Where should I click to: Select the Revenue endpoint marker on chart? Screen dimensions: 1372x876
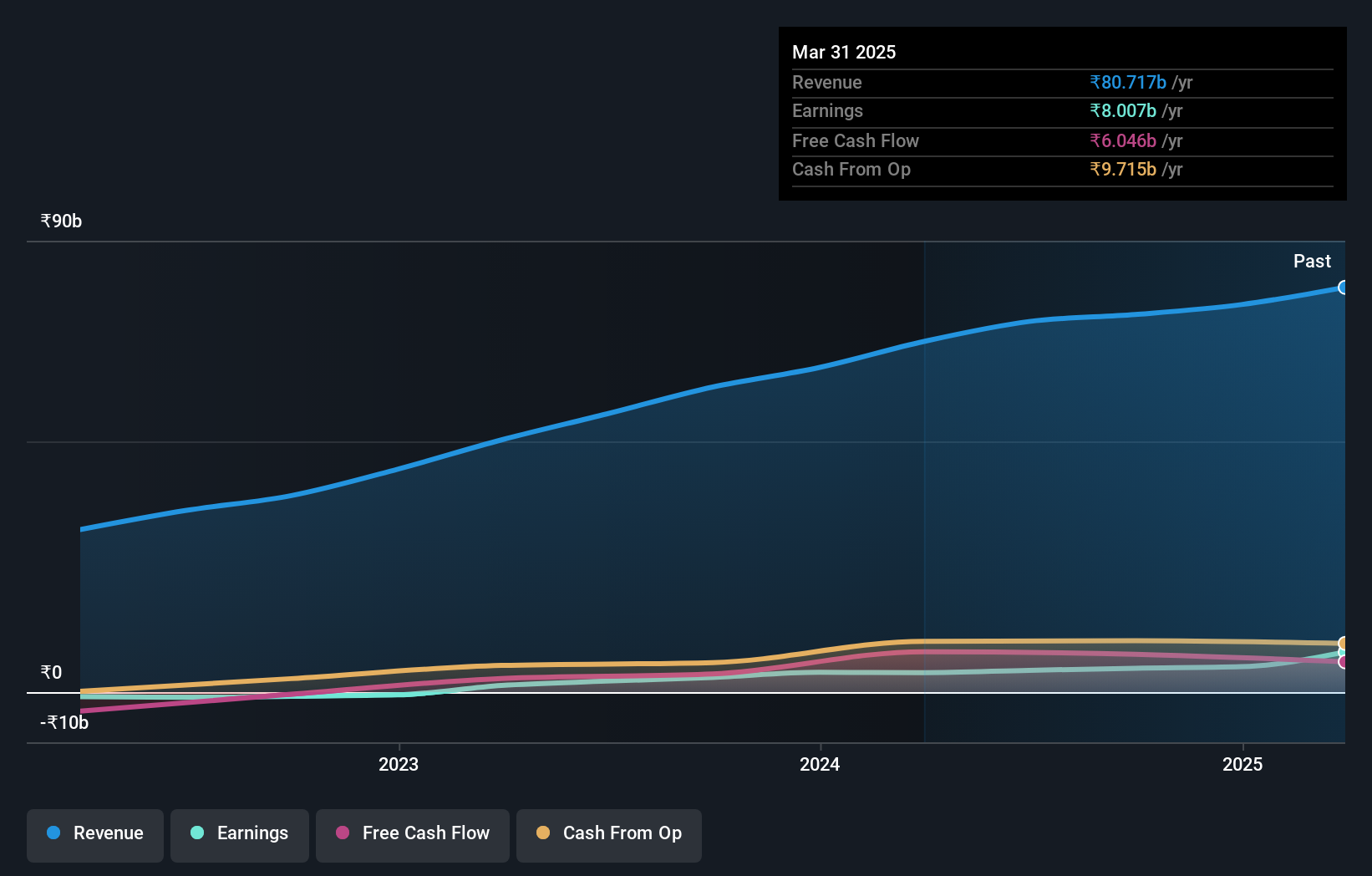1343,288
